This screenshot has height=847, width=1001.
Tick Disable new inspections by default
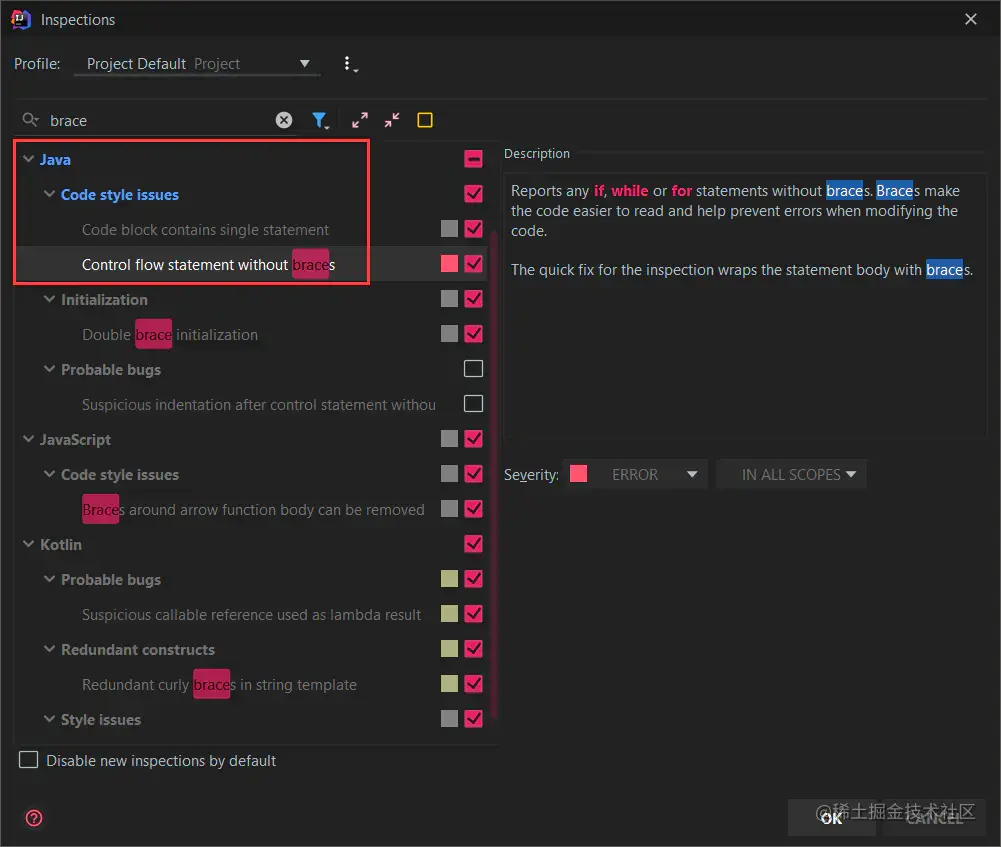tap(28, 760)
